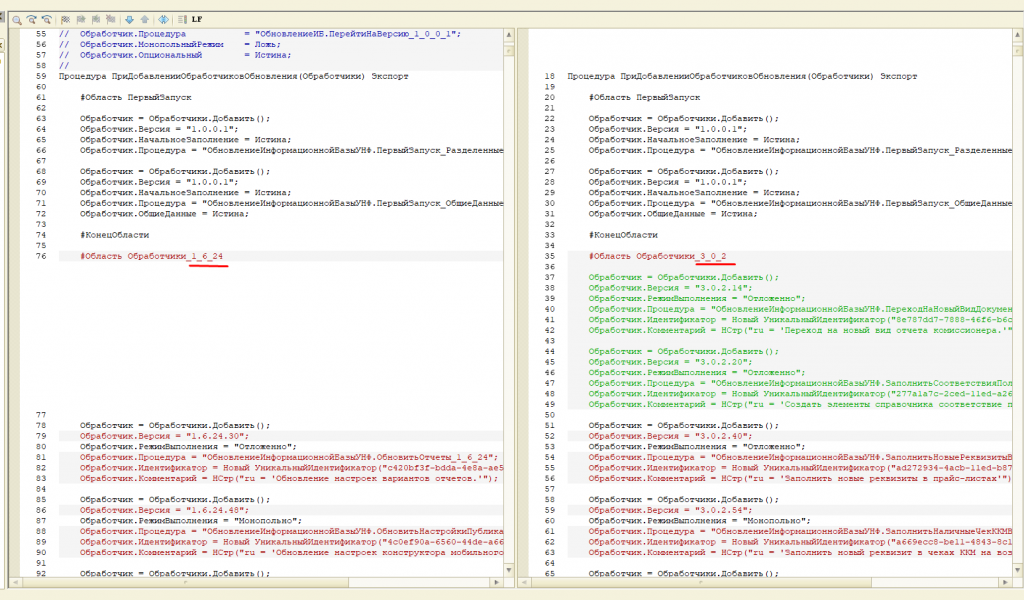Screen dimensions: 1024x600
Task: Click right line 'Обработчик.Версия = "3.0.2.54";'
Action: click(x=670, y=510)
